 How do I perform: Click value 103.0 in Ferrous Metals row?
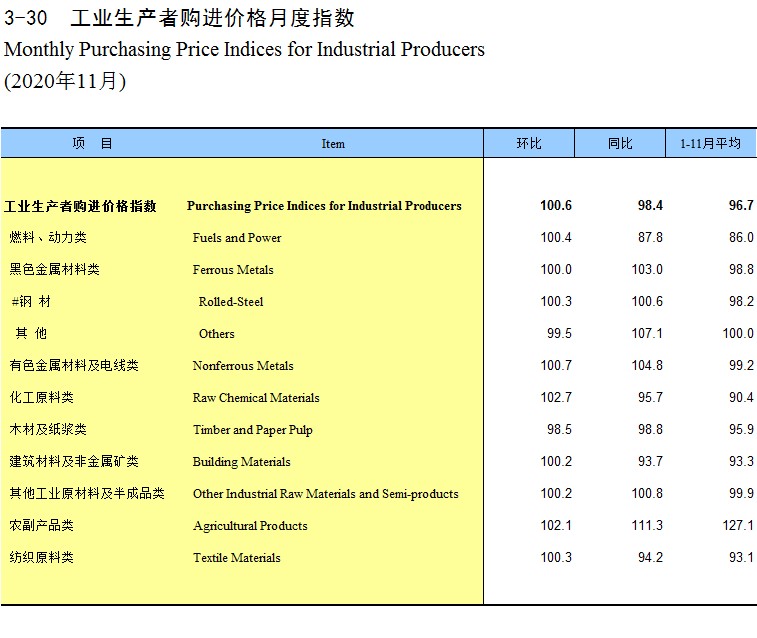[647, 269]
